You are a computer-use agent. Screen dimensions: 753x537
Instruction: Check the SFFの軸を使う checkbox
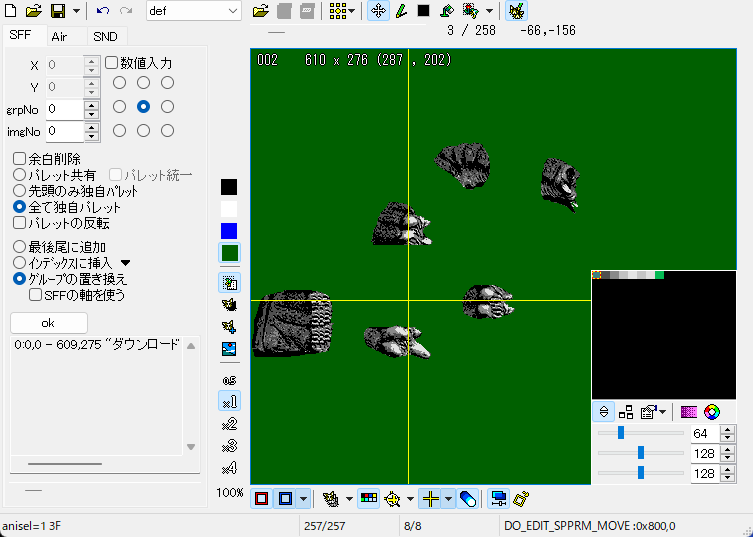click(36, 294)
